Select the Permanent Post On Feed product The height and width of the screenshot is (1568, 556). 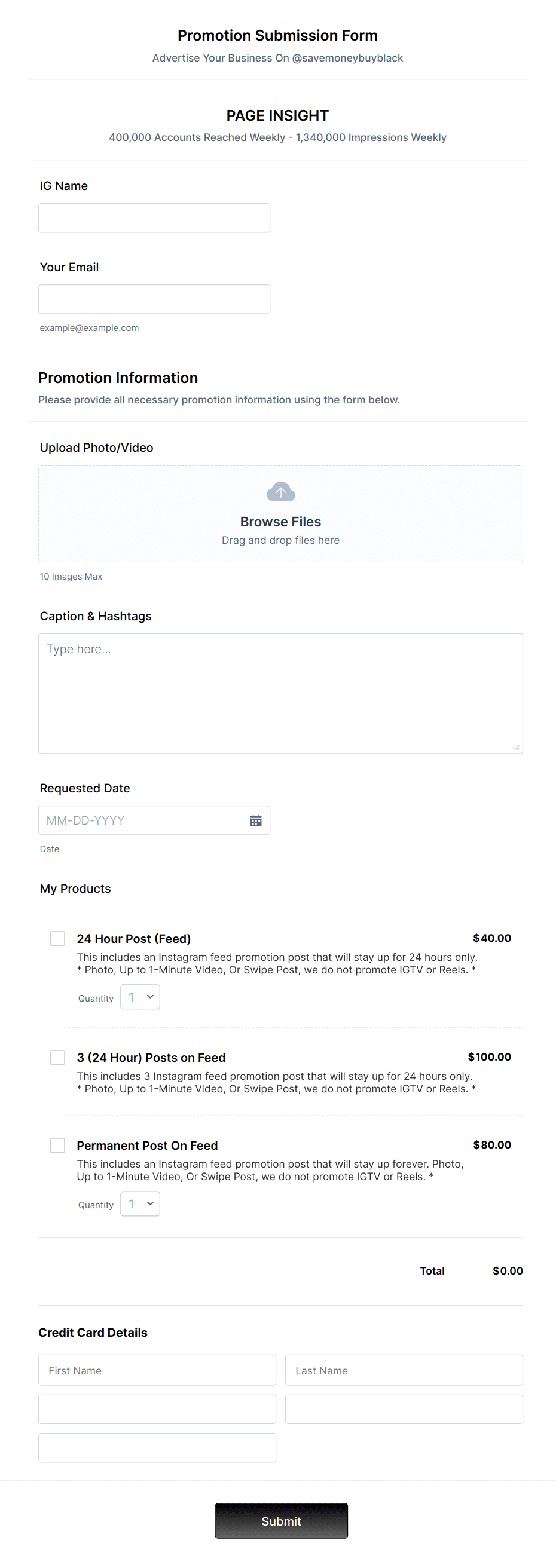tap(57, 1145)
